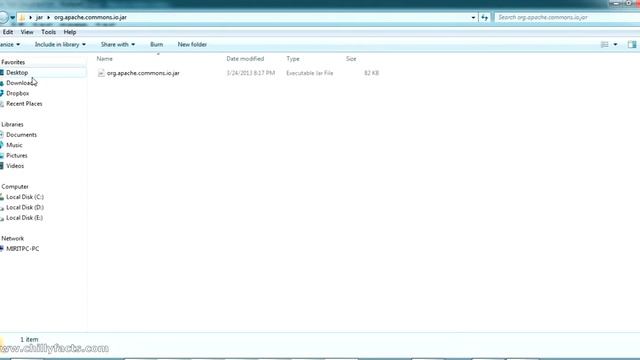
Task: Open Downloads in Favorites
Action: pyautogui.click(x=21, y=83)
